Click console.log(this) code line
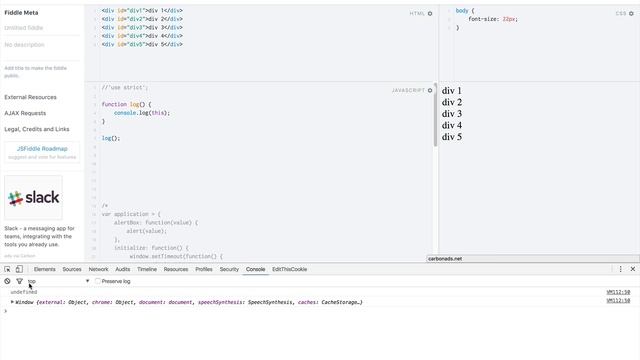Screen dimensions: 640x360 click(x=142, y=113)
